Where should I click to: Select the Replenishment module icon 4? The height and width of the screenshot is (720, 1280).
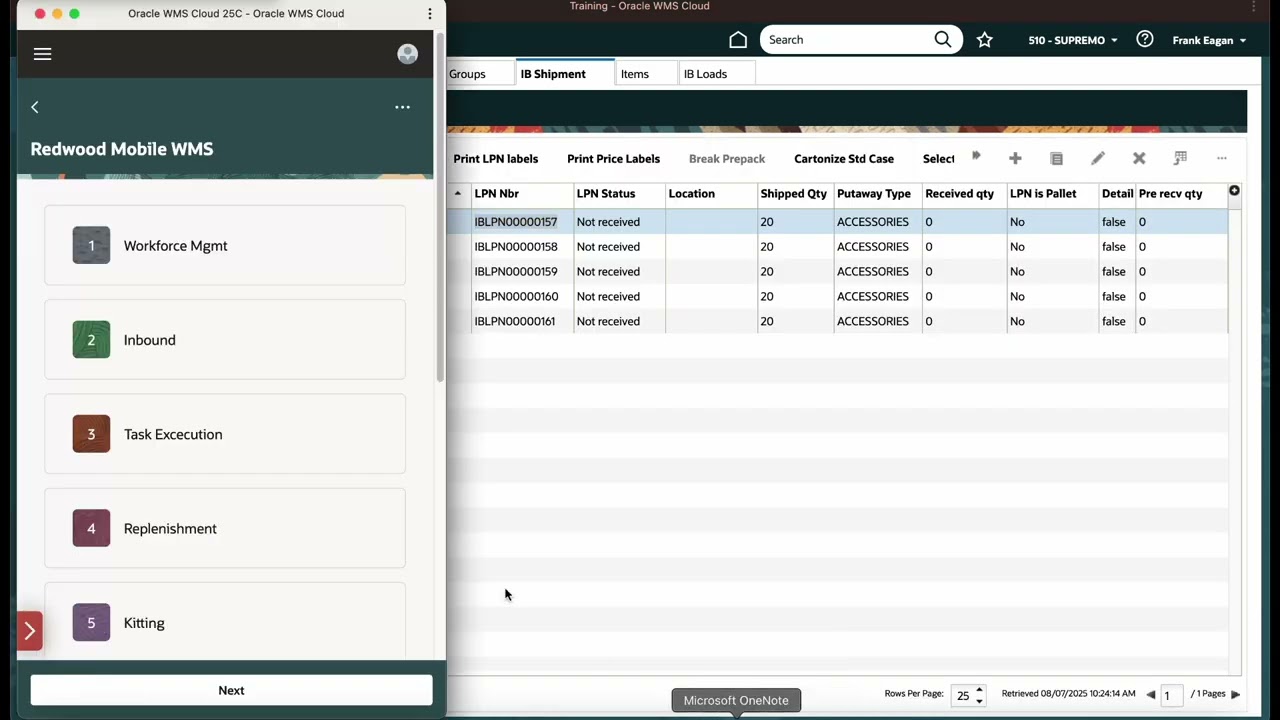[x=91, y=528]
